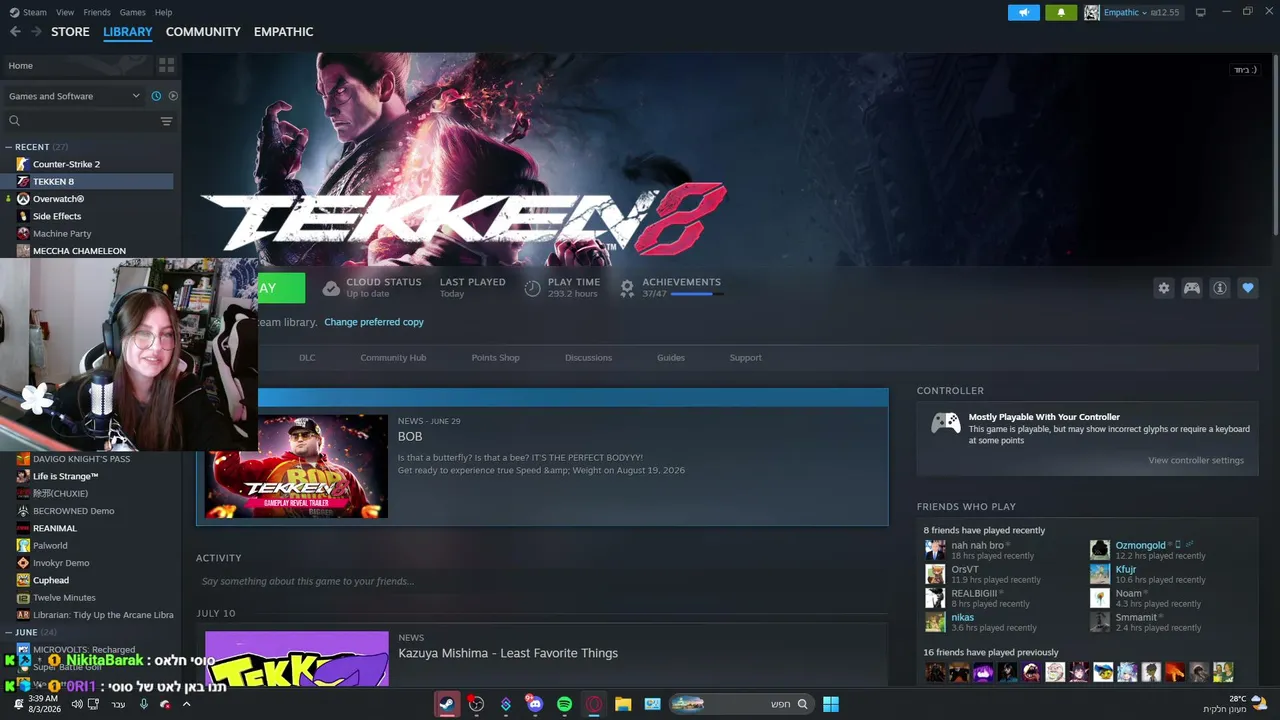Screen dimensions: 1280x720
Task: Click the TEKKEN 8 achievements trophy icon
Action: coord(627,288)
